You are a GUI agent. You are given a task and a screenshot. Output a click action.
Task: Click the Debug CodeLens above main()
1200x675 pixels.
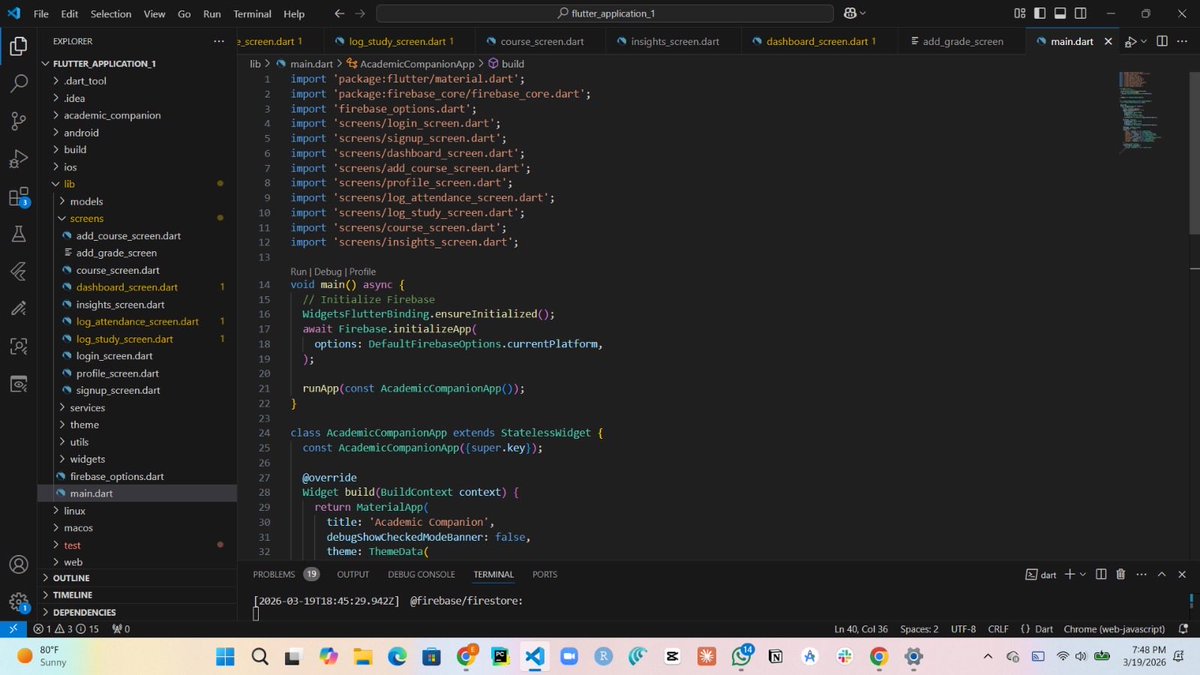pyautogui.click(x=327, y=271)
